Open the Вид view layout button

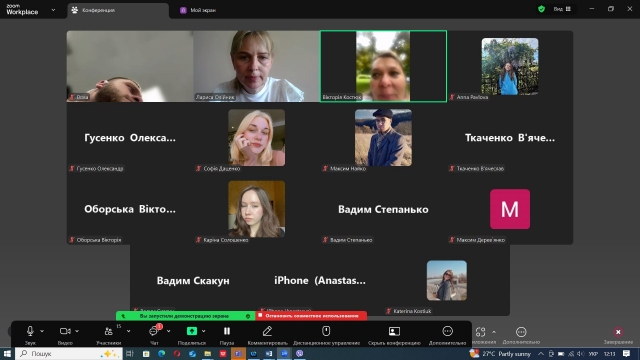coord(562,9)
